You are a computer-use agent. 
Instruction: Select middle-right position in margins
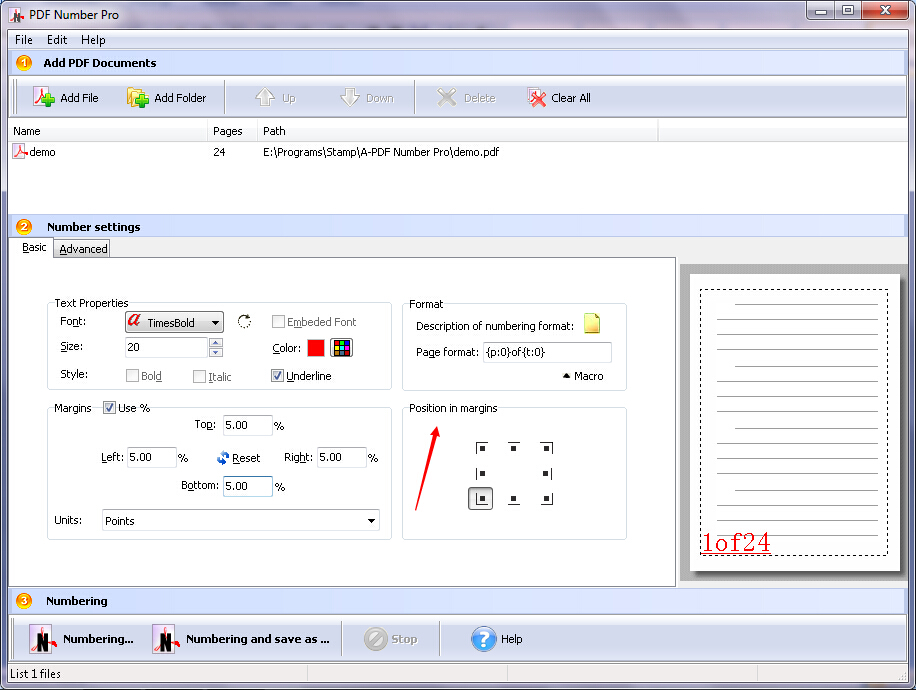(546, 473)
